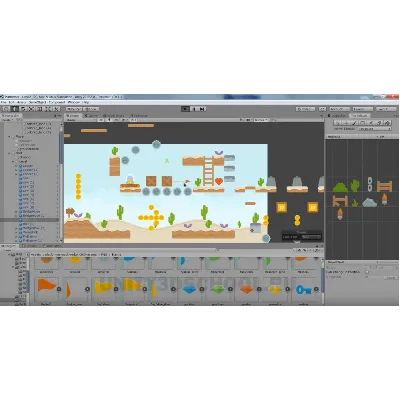Toggle the checkbox in brush settings panel
Viewport: 400px width, 400px height.
click(367, 272)
